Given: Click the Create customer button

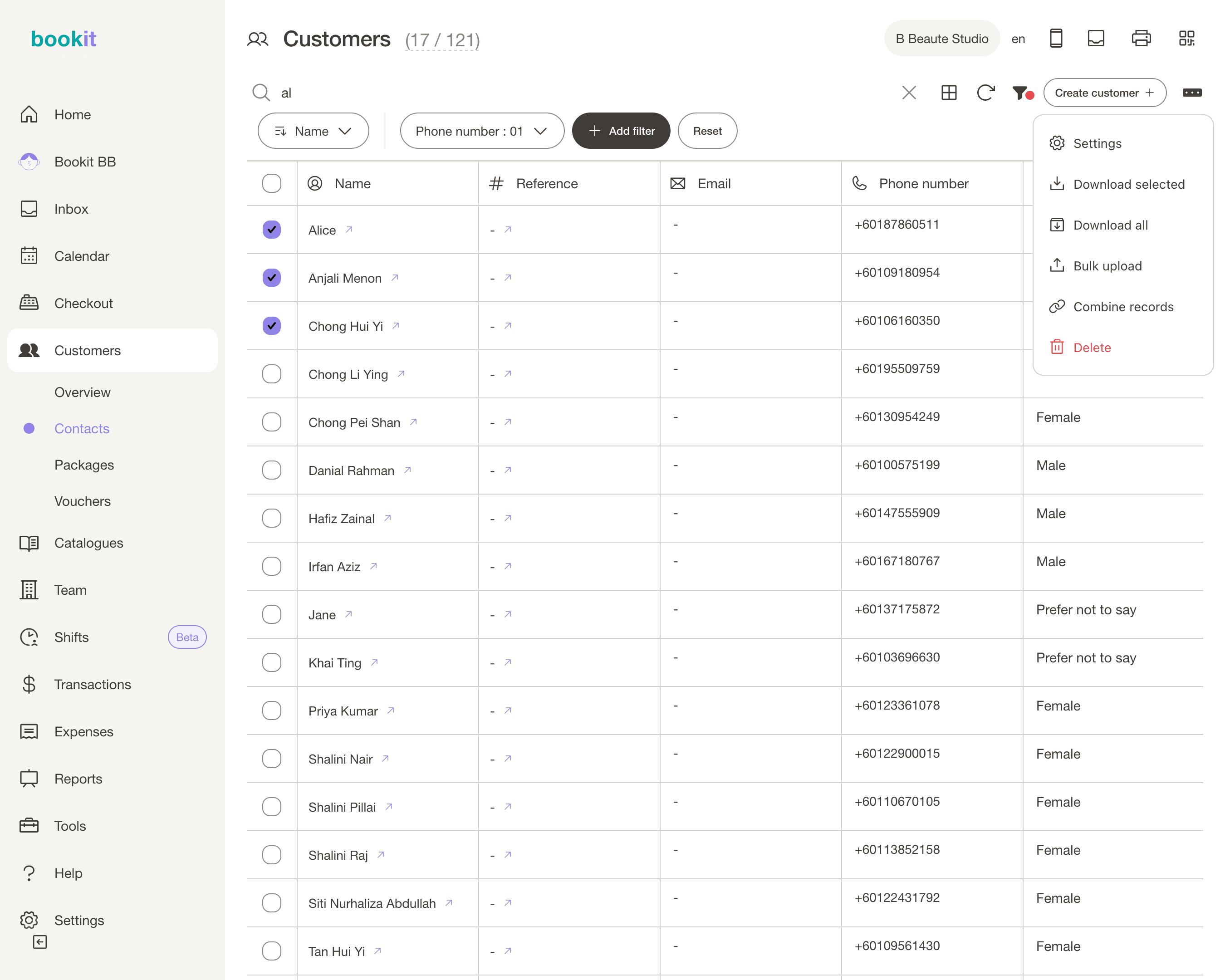Looking at the screenshot, I should [1105, 93].
